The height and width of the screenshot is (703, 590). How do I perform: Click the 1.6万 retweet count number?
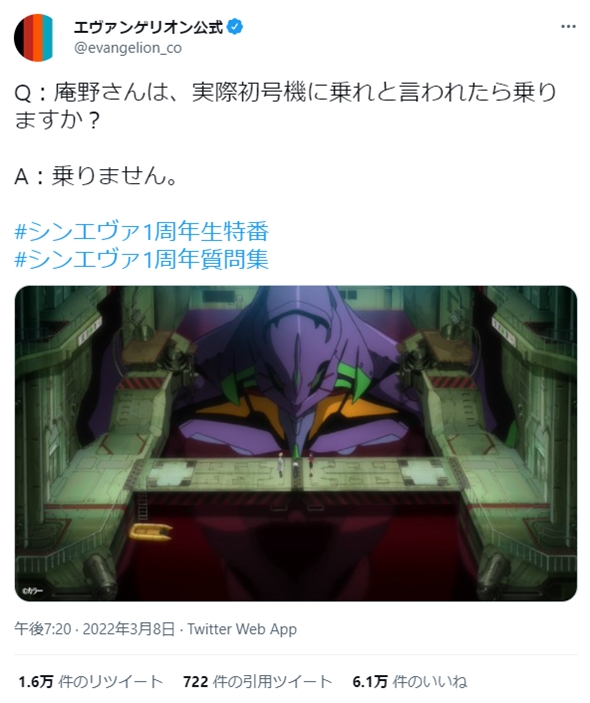click(35, 682)
